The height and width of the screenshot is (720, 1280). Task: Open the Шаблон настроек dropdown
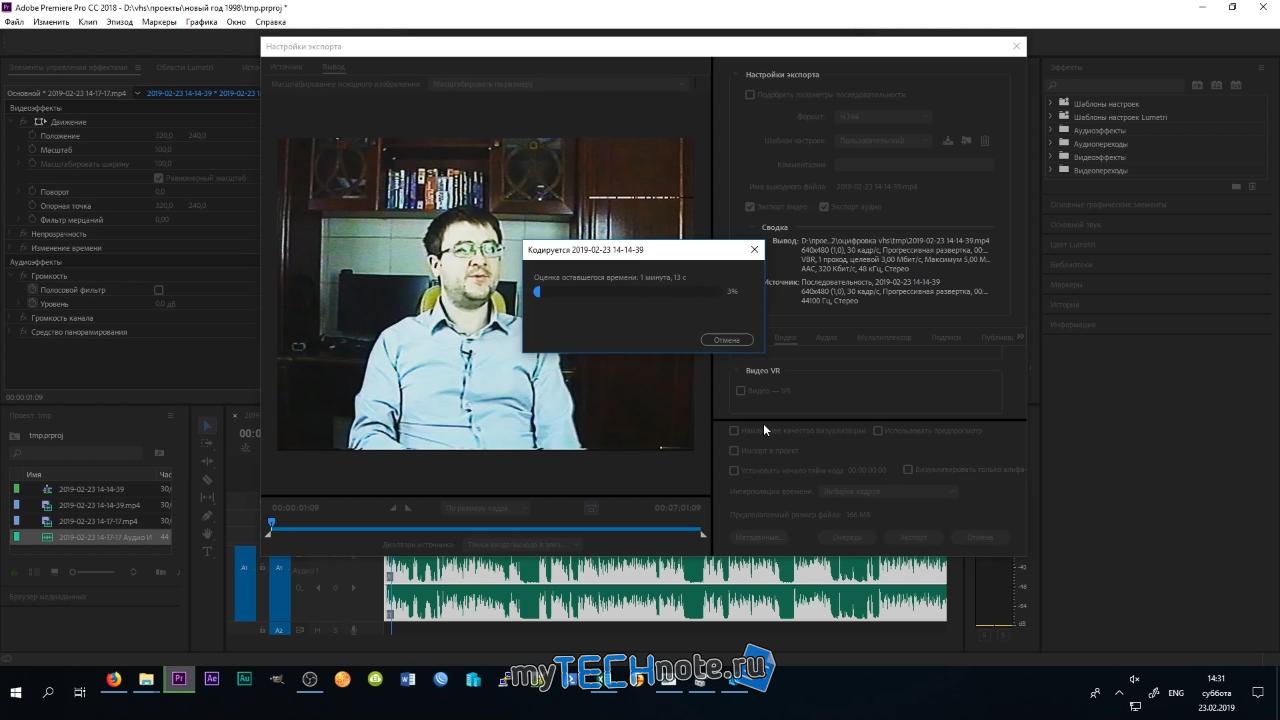coord(882,141)
